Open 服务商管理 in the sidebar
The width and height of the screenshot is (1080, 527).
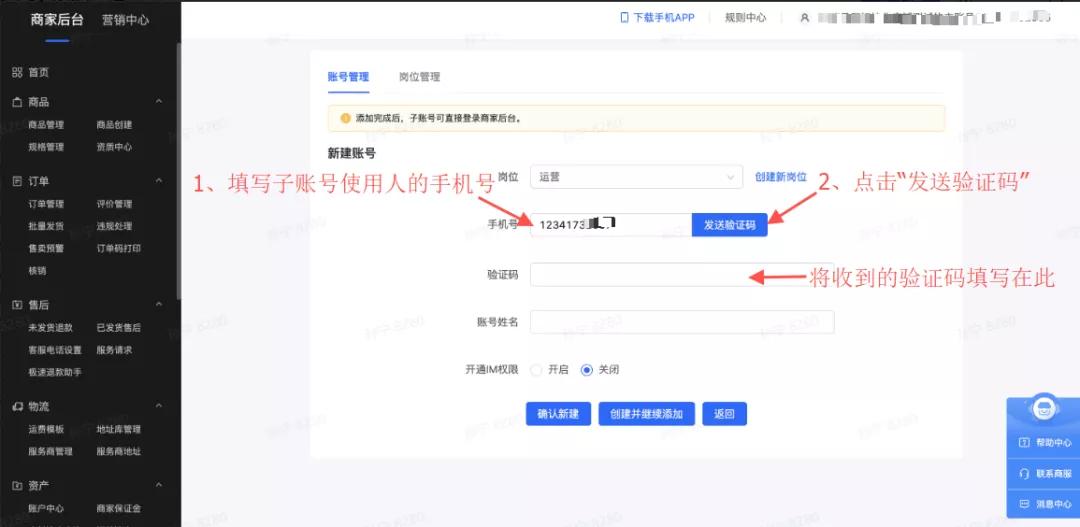(50, 451)
